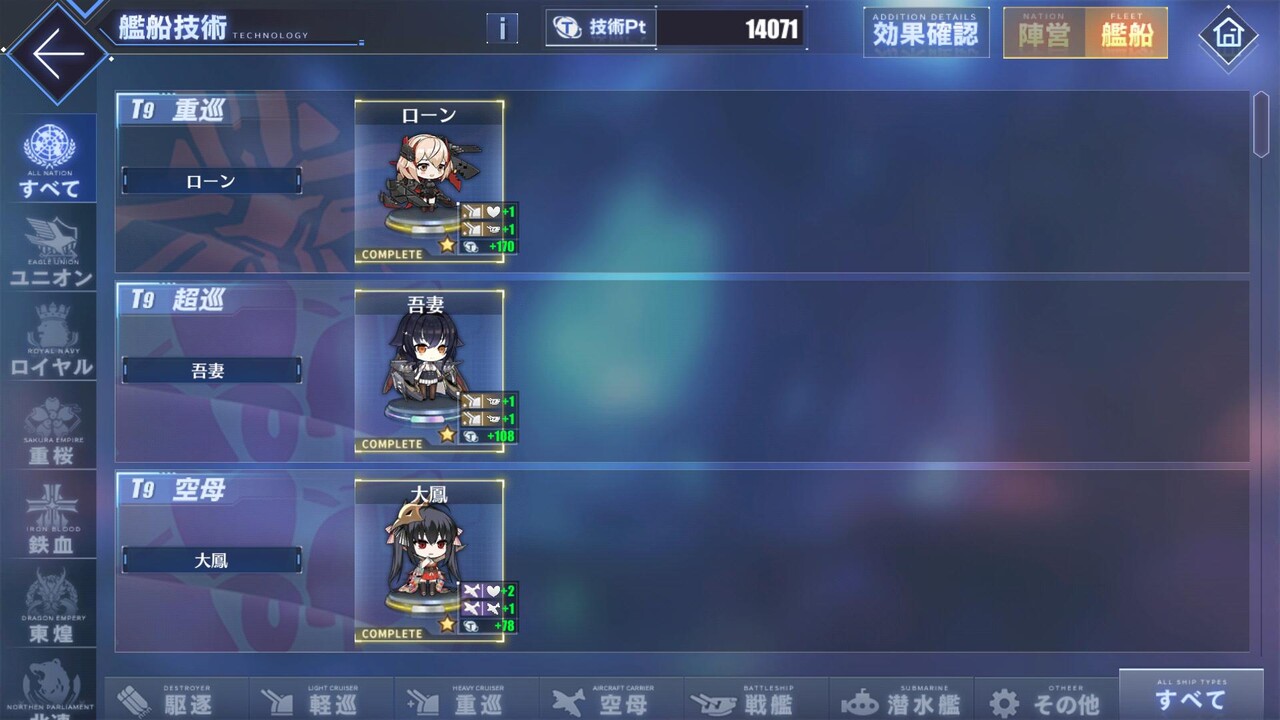
Task: Switch toggle to Fleet 艦船 view
Action: pos(1126,33)
